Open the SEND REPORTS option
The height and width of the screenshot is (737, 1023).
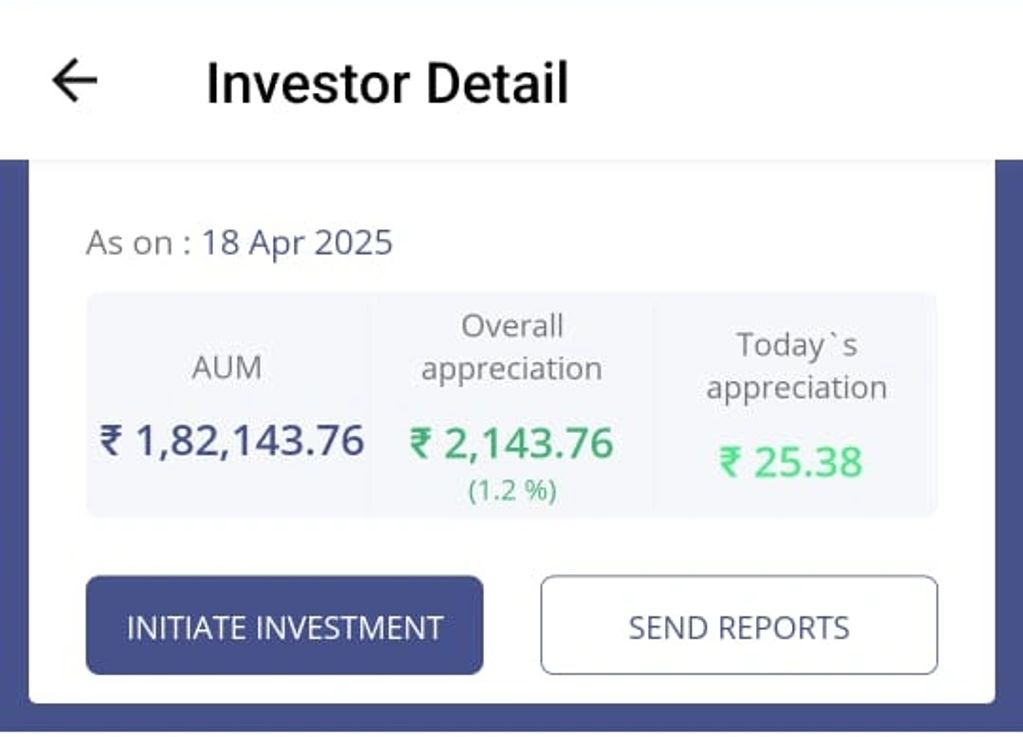click(739, 625)
